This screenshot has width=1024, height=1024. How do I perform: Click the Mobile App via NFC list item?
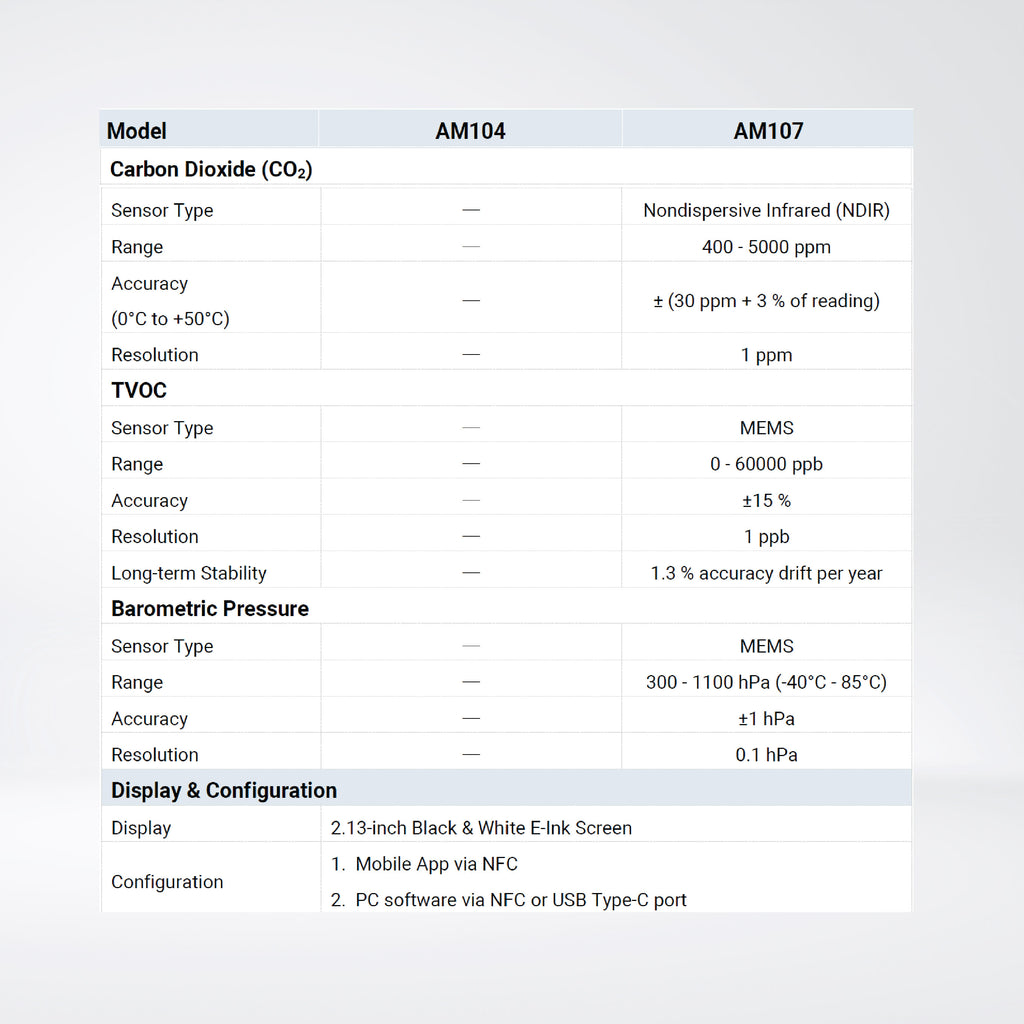coord(436,864)
